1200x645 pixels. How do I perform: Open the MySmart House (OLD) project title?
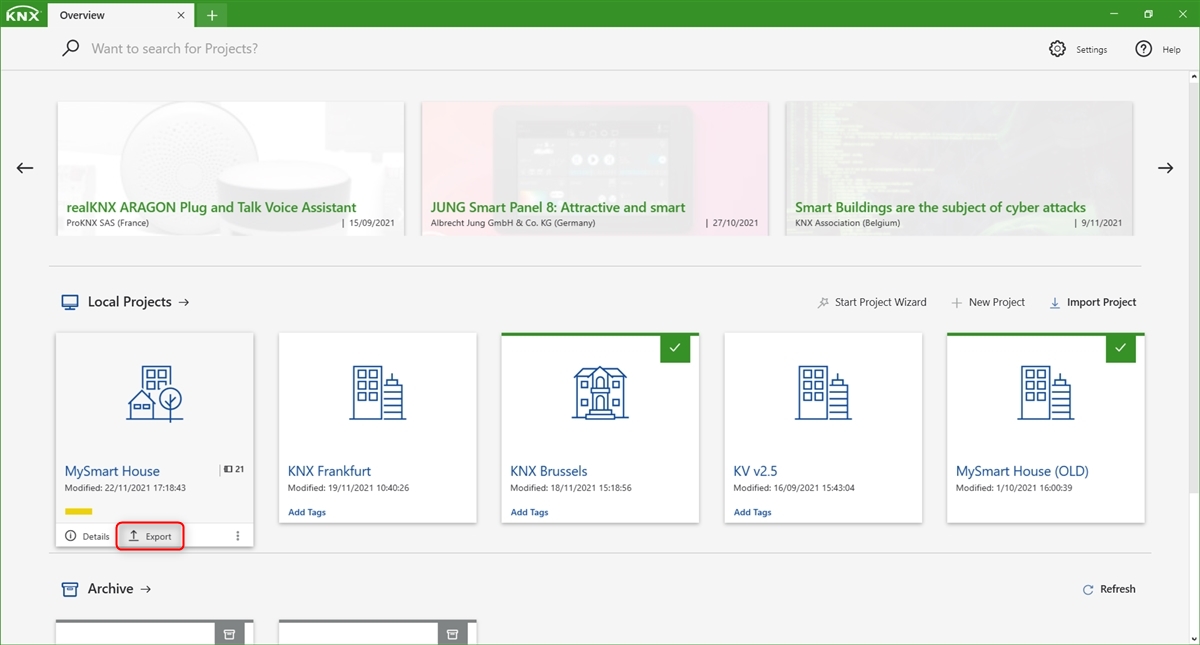click(1022, 471)
